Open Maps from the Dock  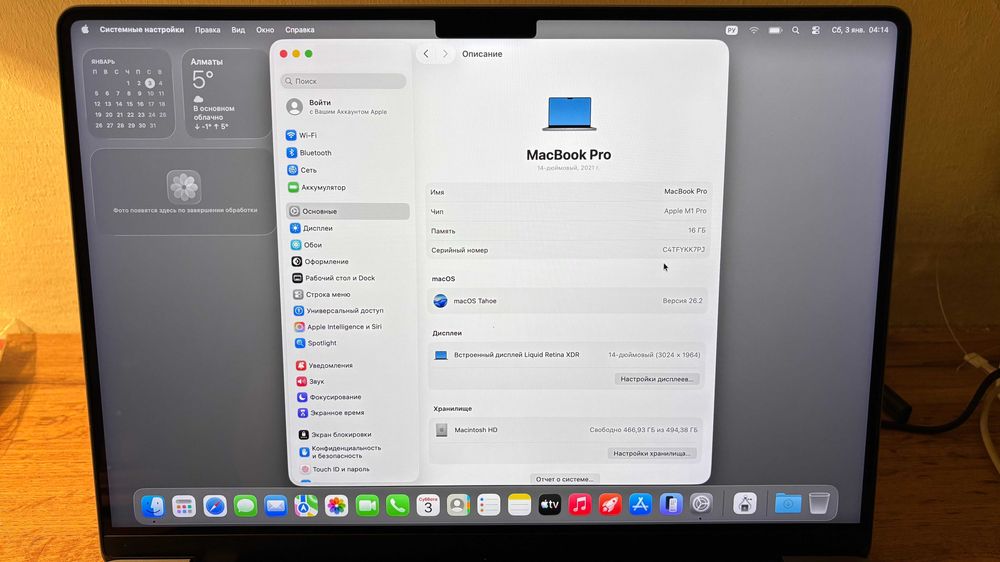tap(306, 506)
